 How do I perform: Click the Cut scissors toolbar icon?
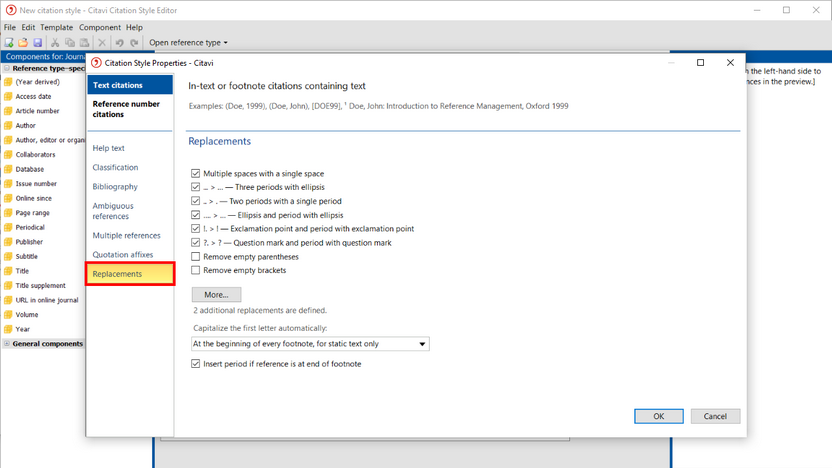55,42
